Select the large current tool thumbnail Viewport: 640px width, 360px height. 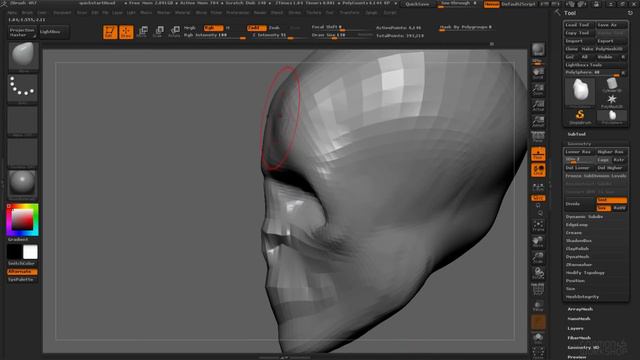[x=580, y=92]
